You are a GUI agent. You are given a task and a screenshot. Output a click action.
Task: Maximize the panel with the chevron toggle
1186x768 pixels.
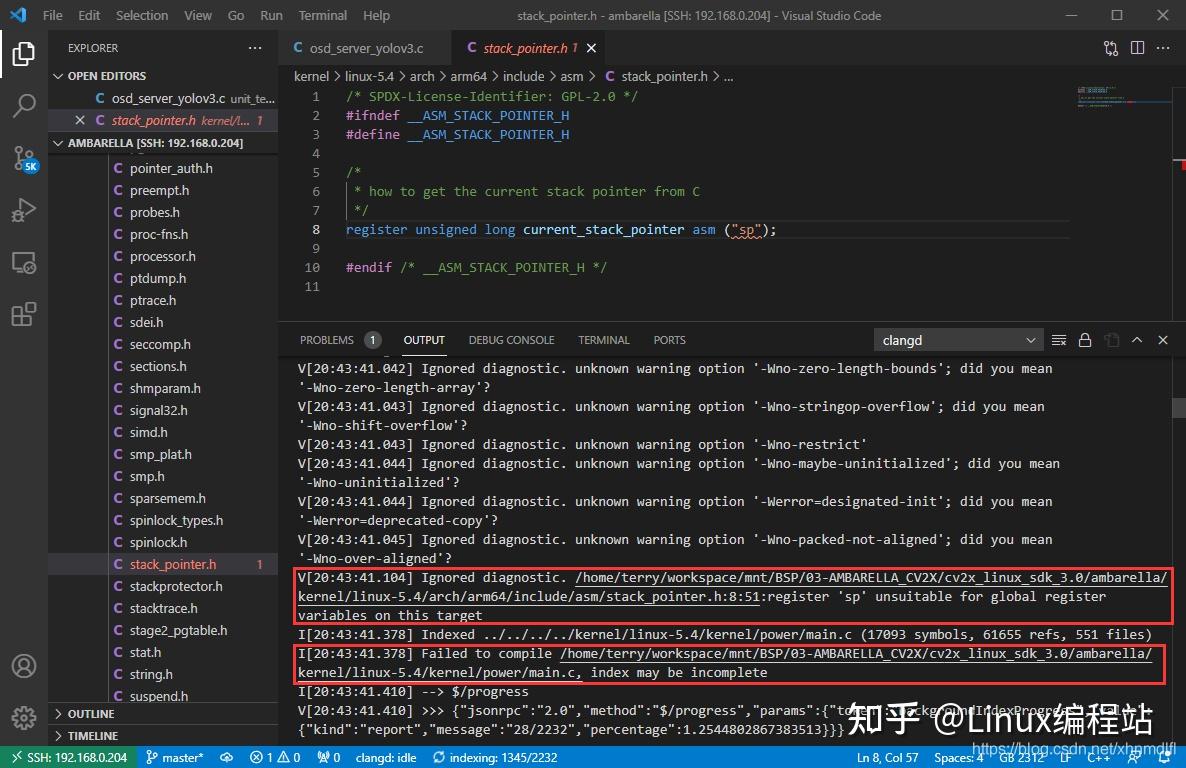pyautogui.click(x=1137, y=340)
